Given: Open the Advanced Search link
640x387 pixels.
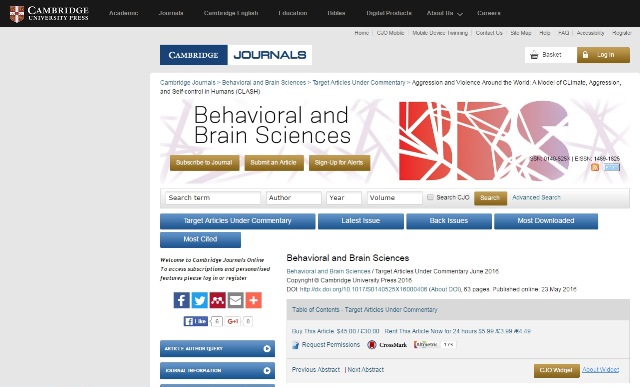Looking at the screenshot, I should tap(536, 198).
